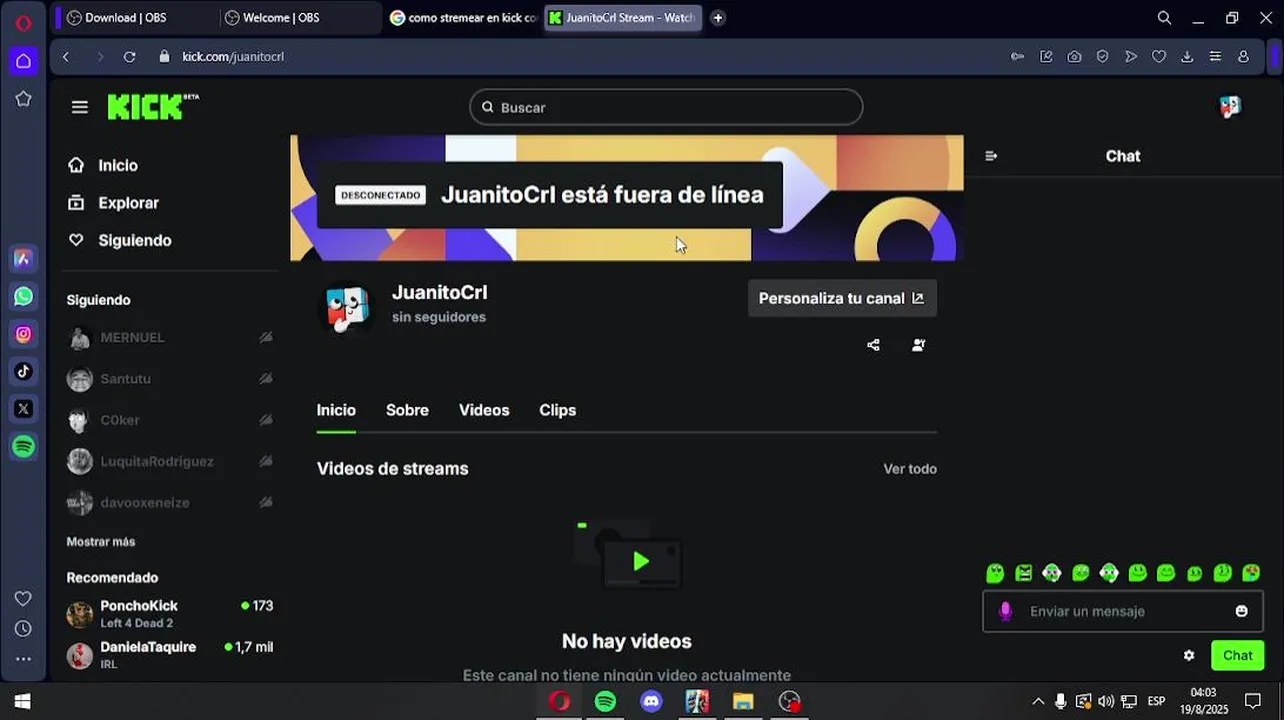Switch to Download | OBS tab
Screen dimensions: 1284x720
click(x=136, y=18)
